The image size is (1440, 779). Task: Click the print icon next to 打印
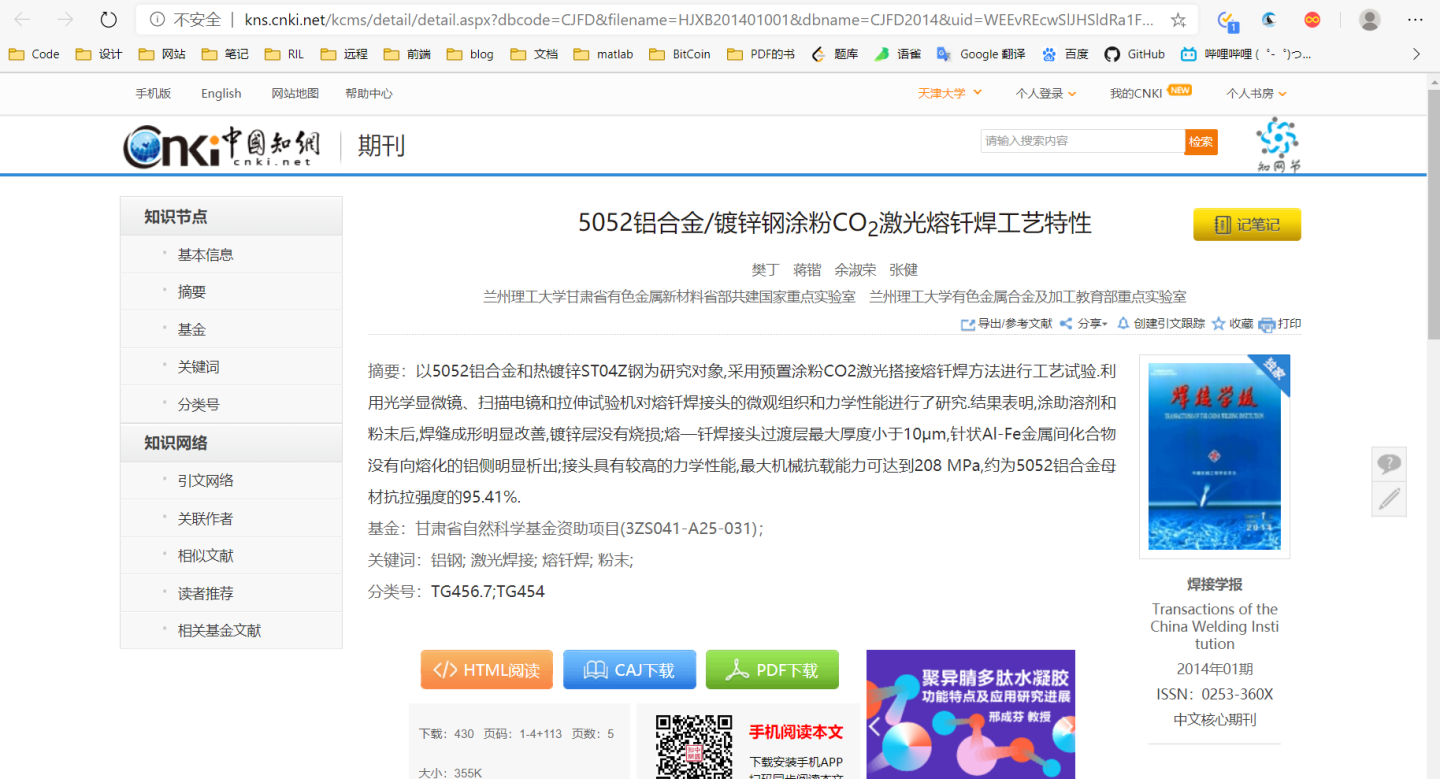pyautogui.click(x=1267, y=324)
